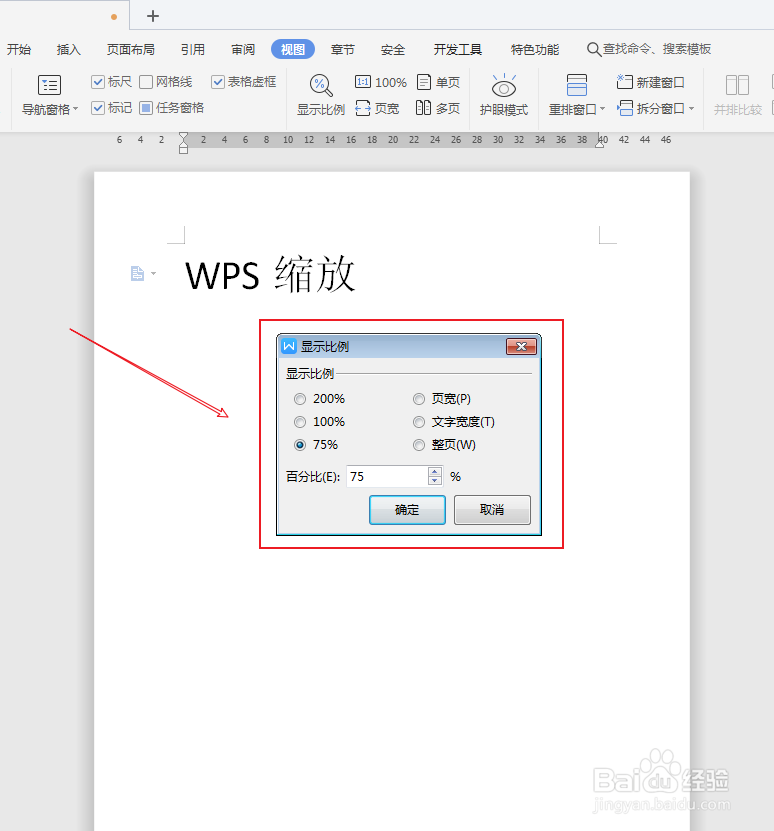Screen dimensions: 774x831
Task: Open the 特色功能 ribbon tab
Action: pos(534,49)
